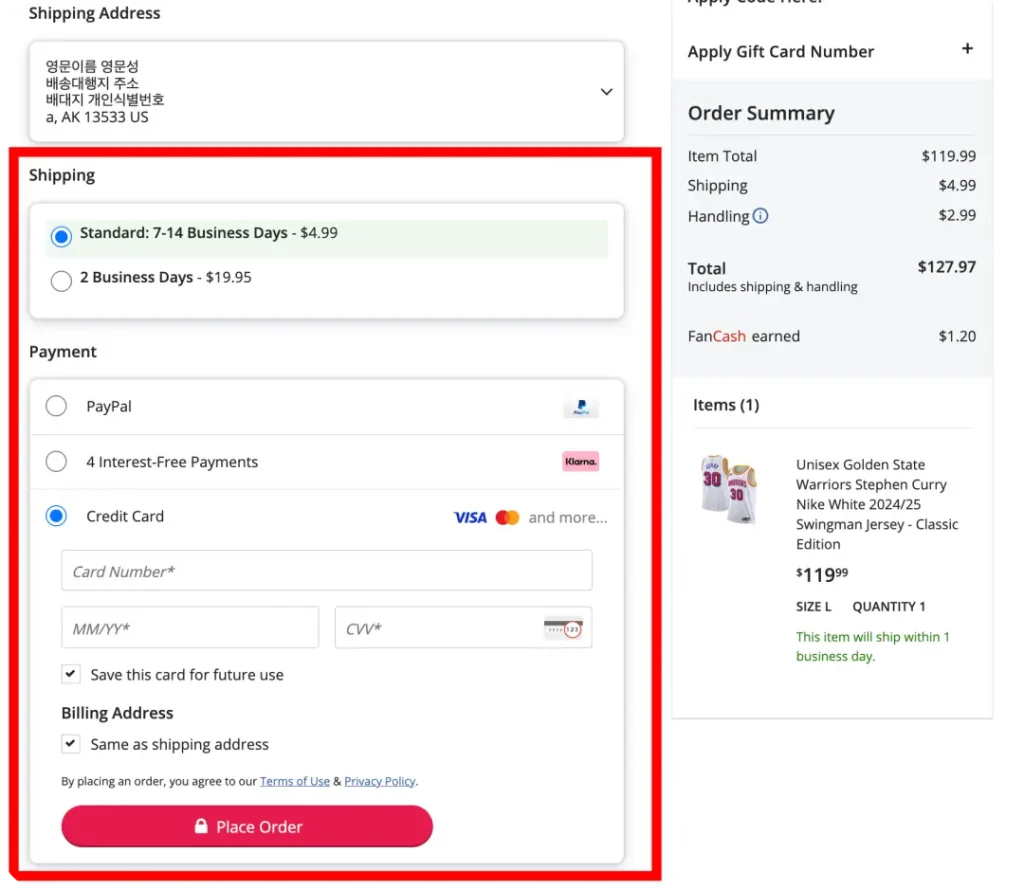Click the Mastercard icon next to VISA

[x=507, y=517]
